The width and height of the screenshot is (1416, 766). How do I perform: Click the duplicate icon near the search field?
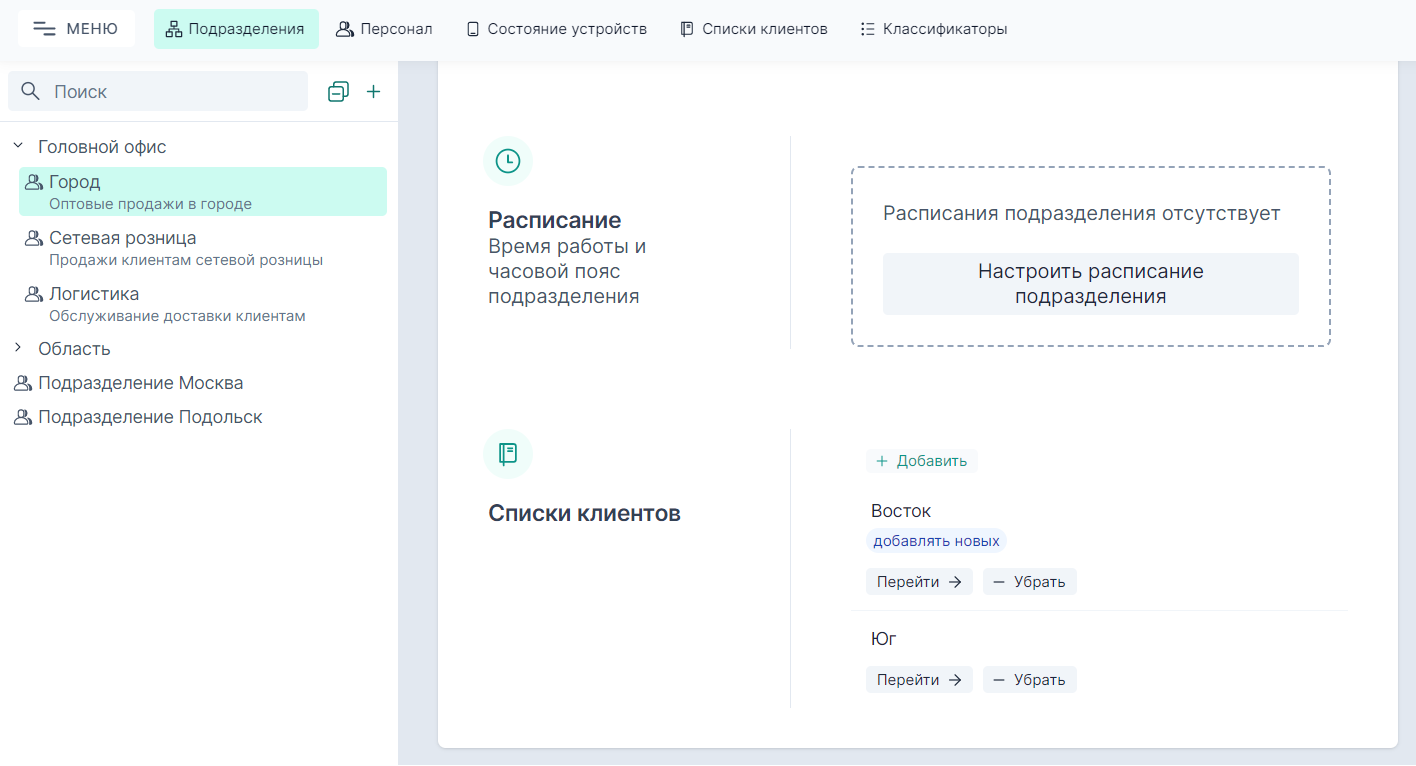(x=337, y=91)
